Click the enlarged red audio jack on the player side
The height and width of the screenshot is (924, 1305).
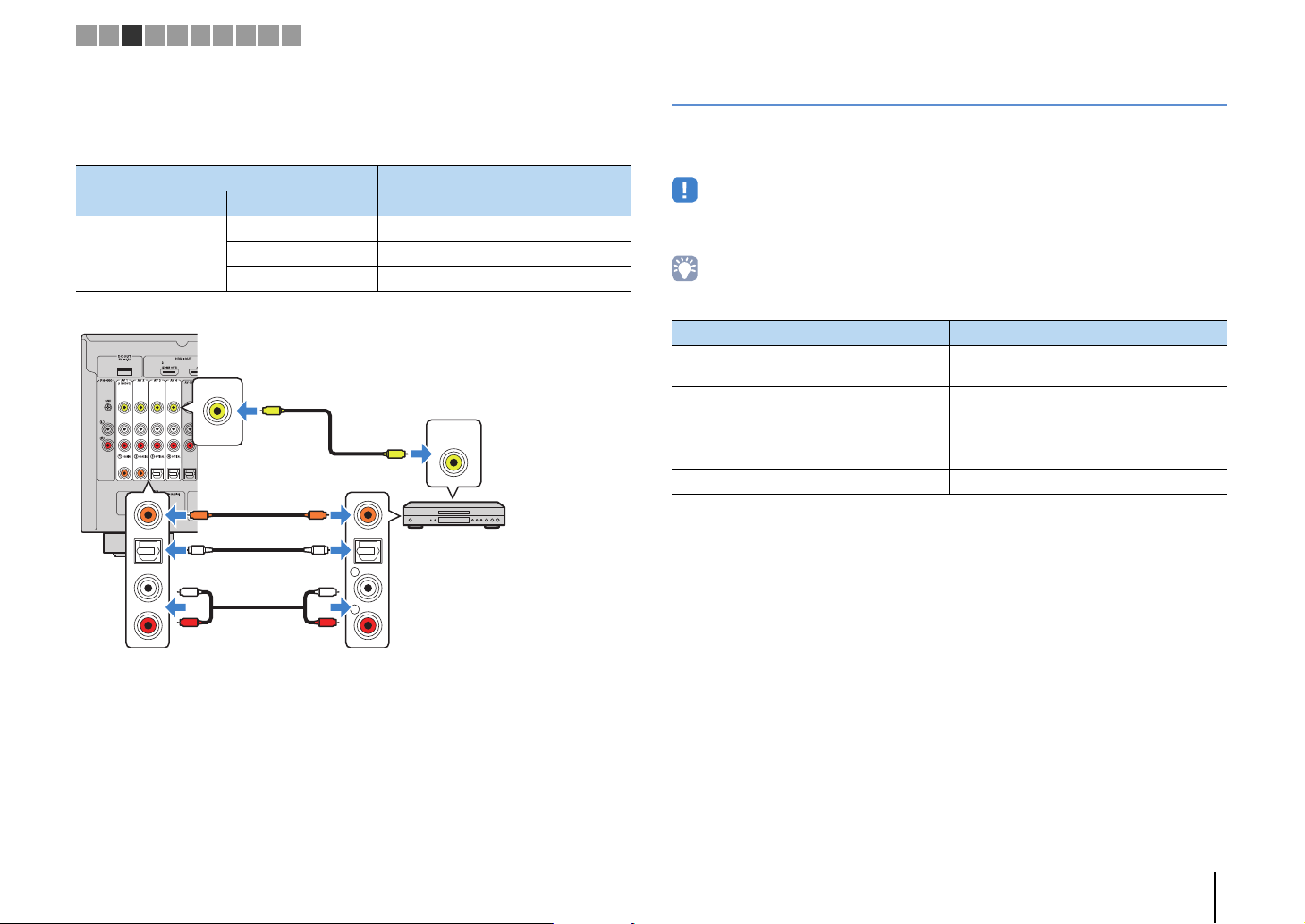pyautogui.click(x=367, y=623)
